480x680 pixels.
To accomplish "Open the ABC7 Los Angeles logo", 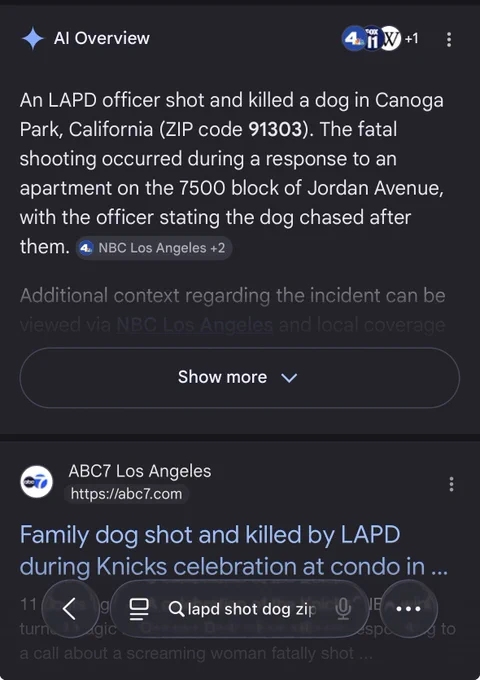I will point(37,481).
